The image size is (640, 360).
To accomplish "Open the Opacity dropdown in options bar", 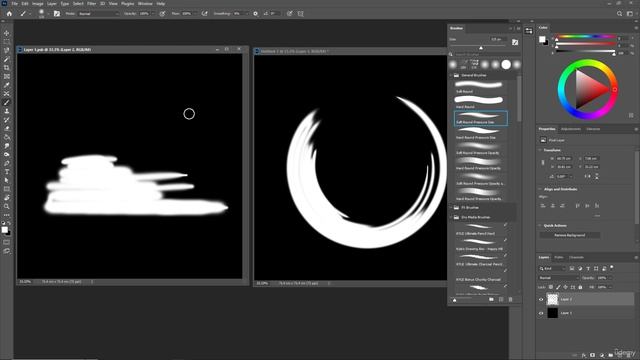I will point(153,13).
